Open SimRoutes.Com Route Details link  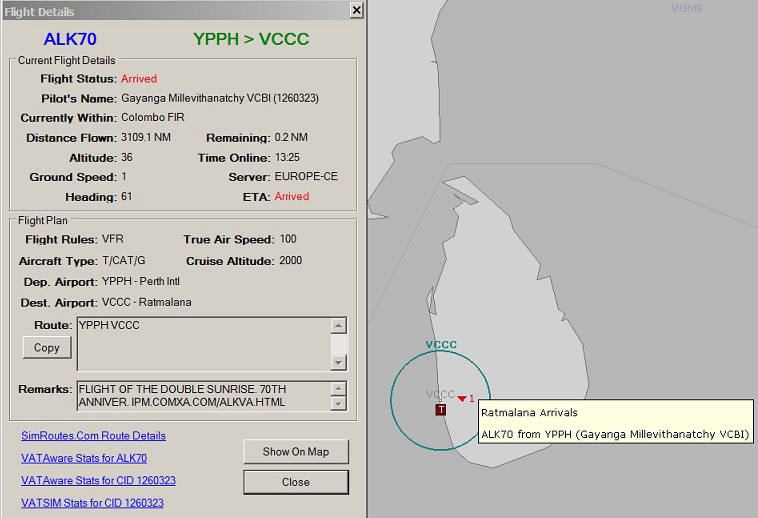(93, 436)
